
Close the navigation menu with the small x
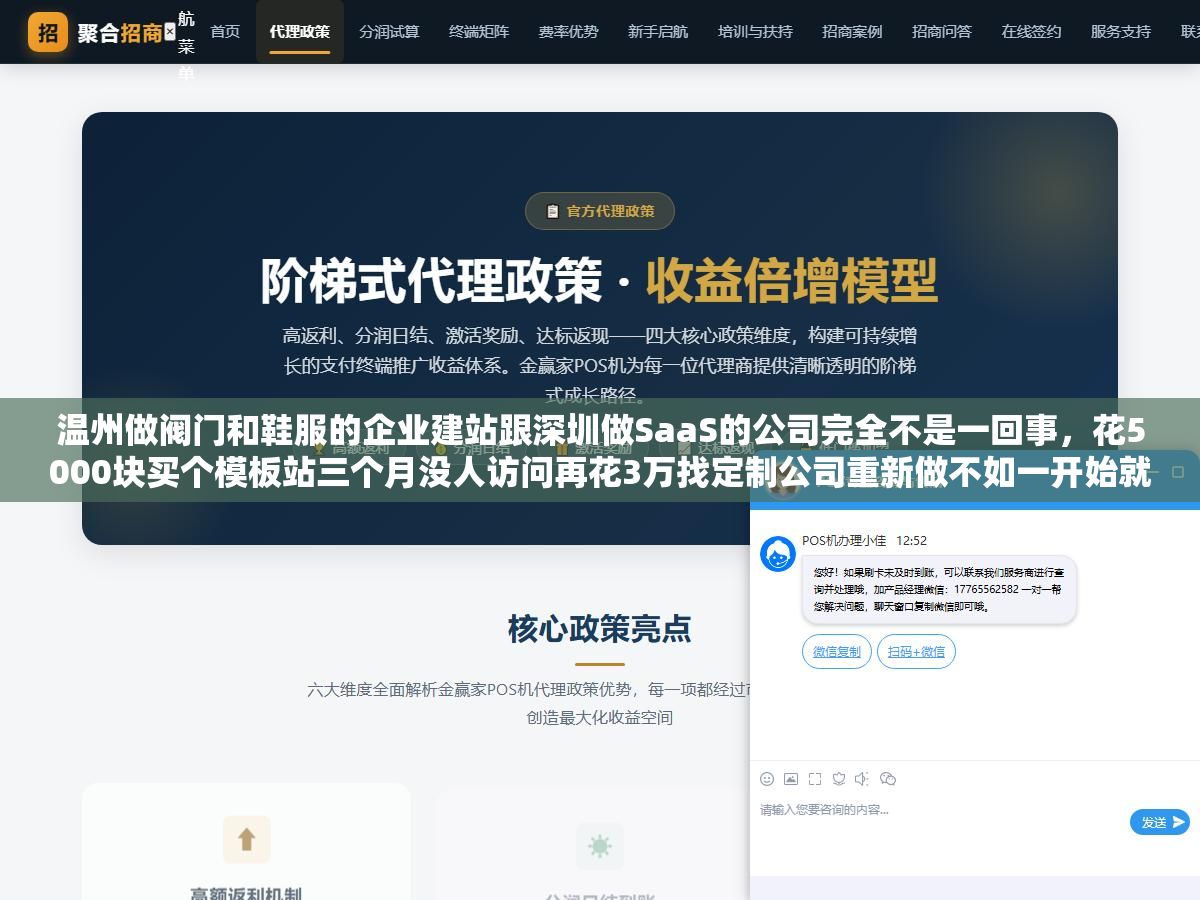click(x=169, y=32)
